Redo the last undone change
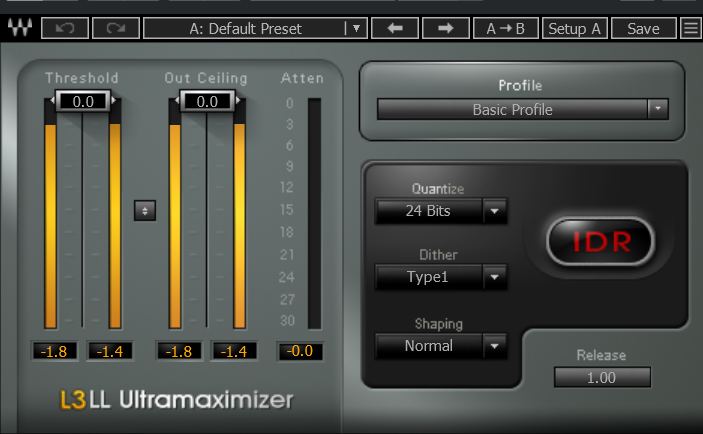 116,28
